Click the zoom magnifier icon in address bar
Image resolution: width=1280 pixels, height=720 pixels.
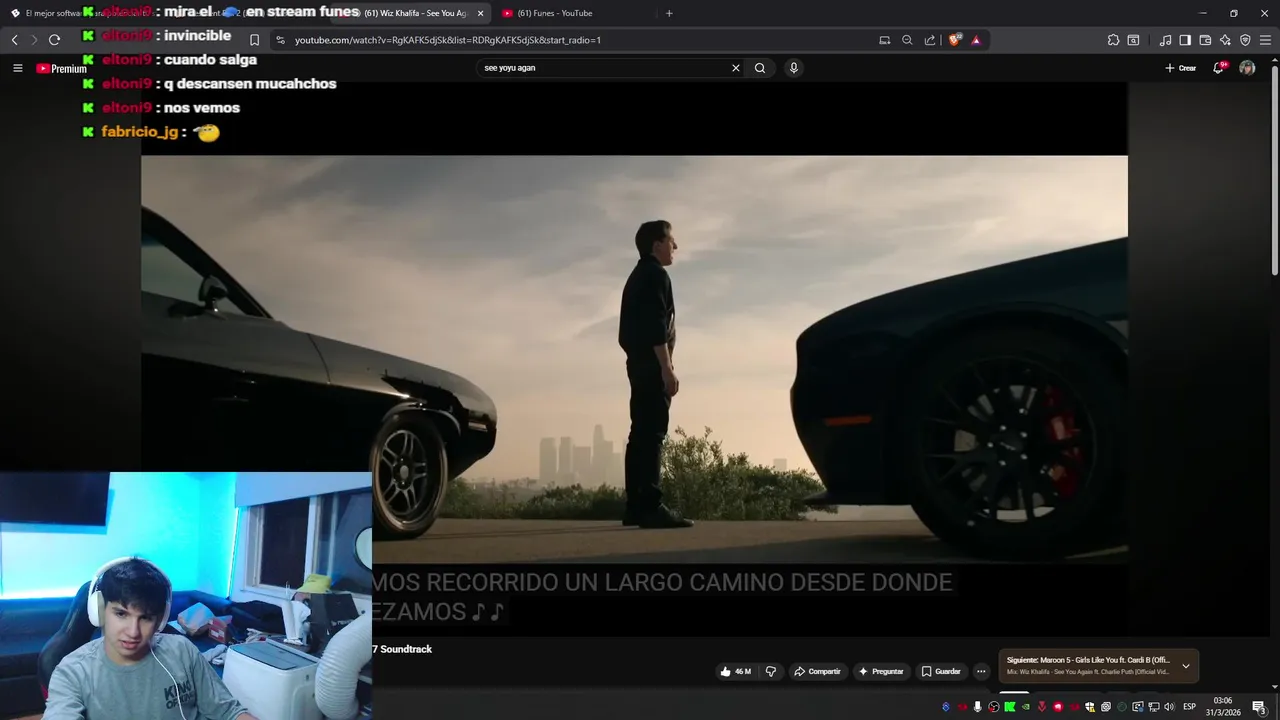tap(907, 40)
